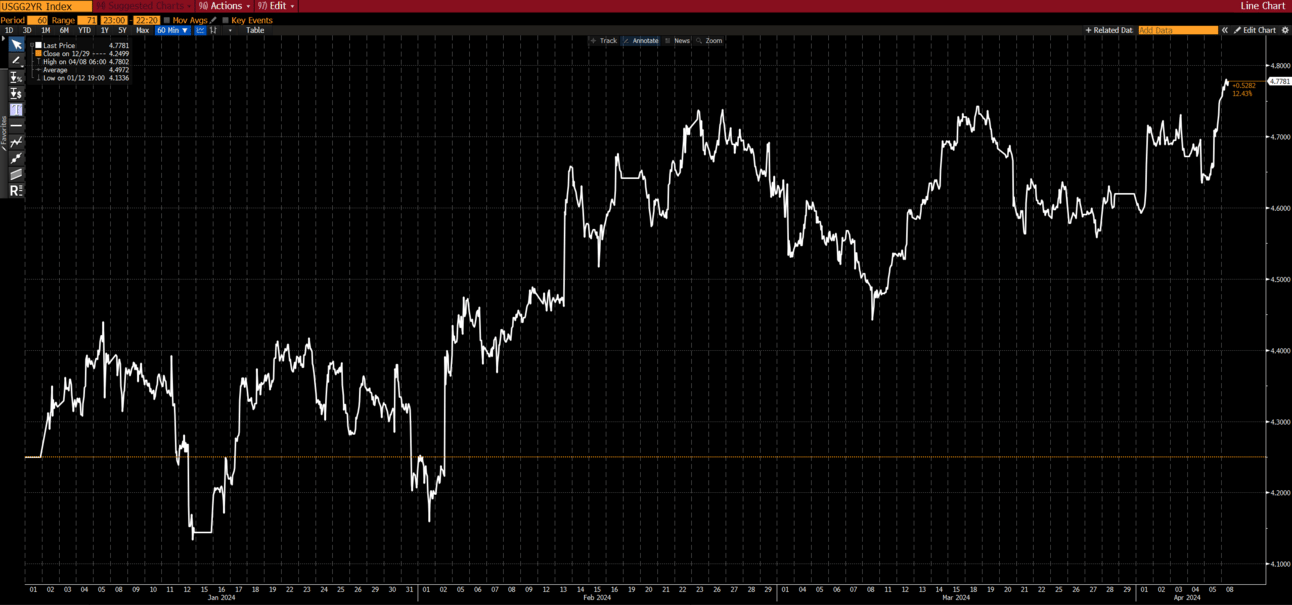Select the regression line tool
This screenshot has width=1292, height=605.
click(16, 158)
